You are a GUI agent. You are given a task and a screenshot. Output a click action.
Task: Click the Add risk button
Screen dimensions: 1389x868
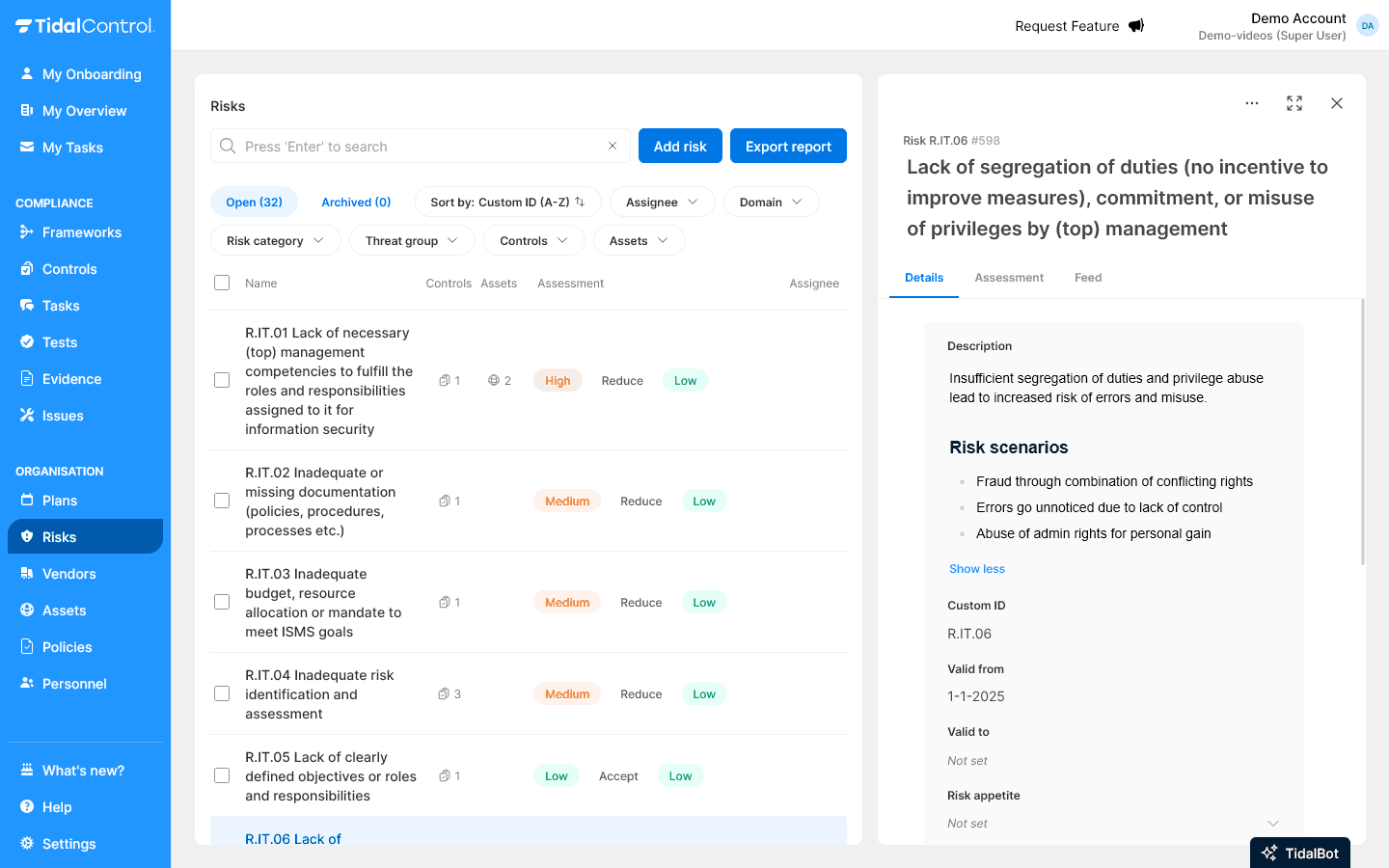tap(680, 146)
